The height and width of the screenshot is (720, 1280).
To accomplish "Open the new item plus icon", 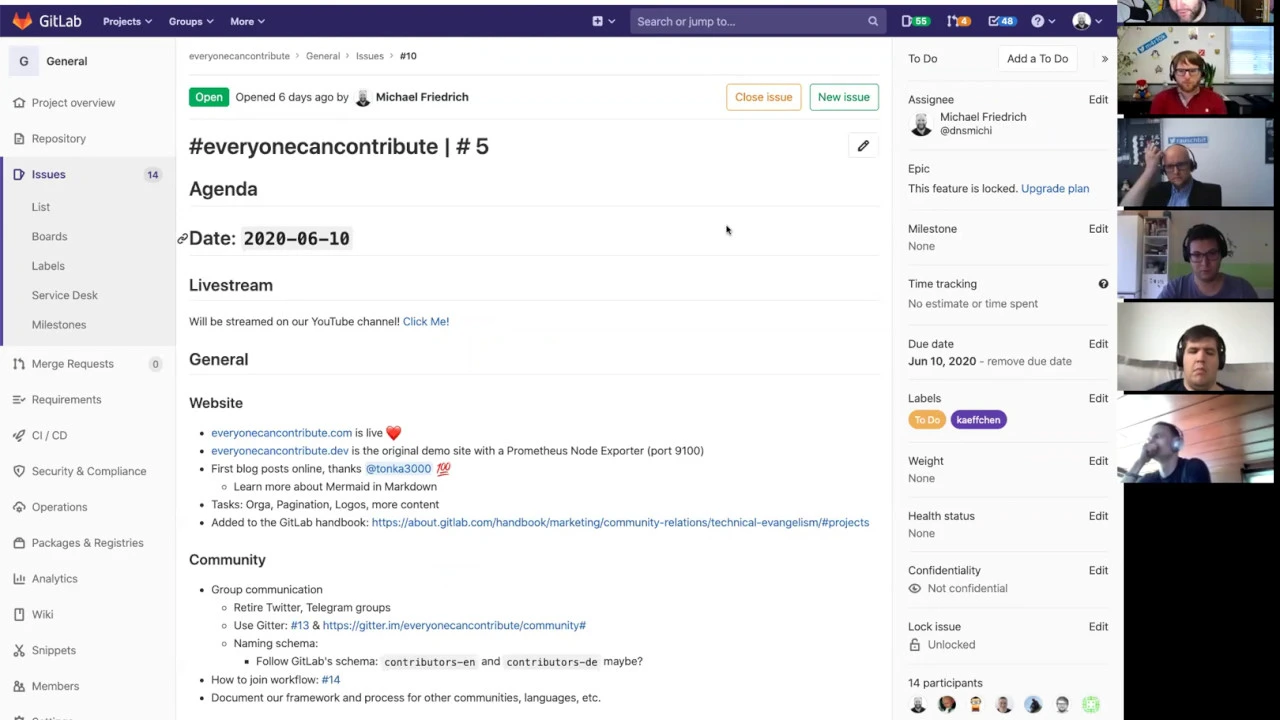I will [x=602, y=21].
